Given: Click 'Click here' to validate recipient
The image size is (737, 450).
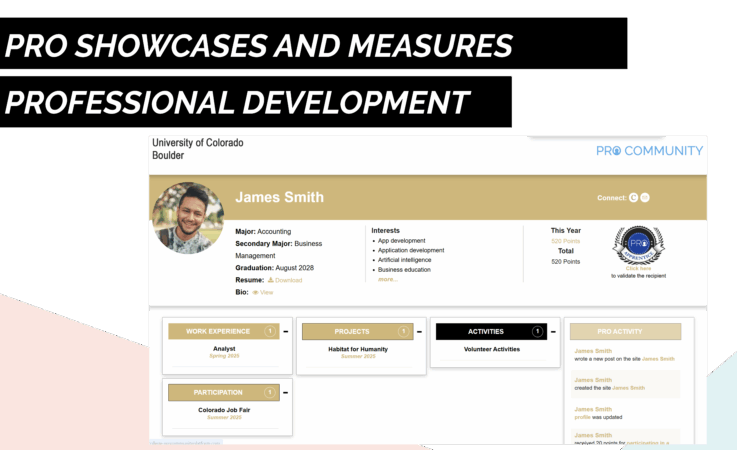Looking at the screenshot, I should click(638, 268).
